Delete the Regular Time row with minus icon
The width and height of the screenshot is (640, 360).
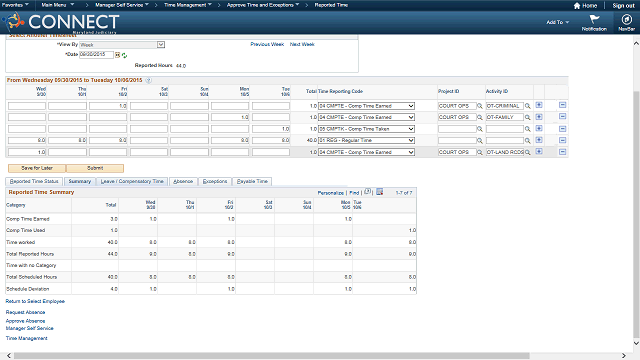coord(562,140)
